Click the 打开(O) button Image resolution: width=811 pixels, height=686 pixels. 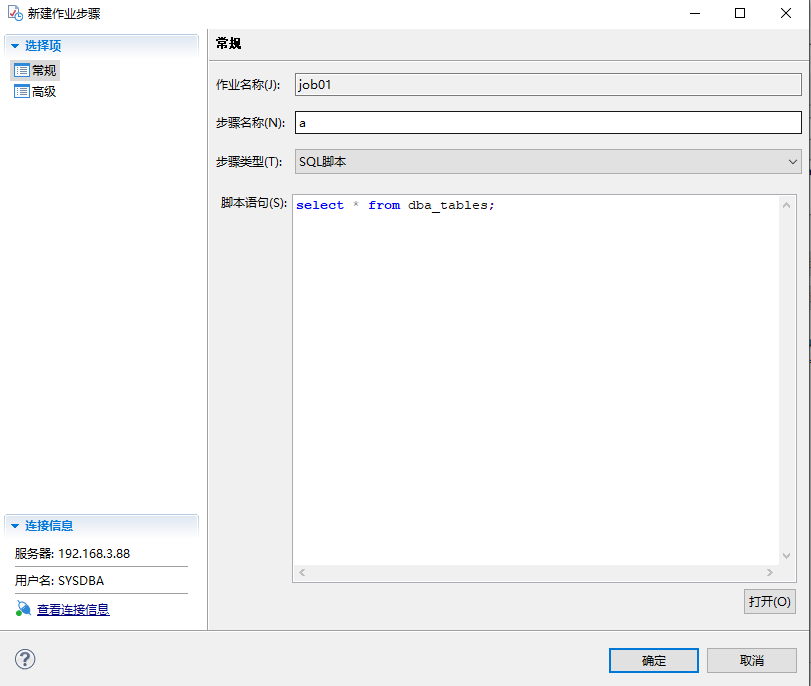[770, 602]
